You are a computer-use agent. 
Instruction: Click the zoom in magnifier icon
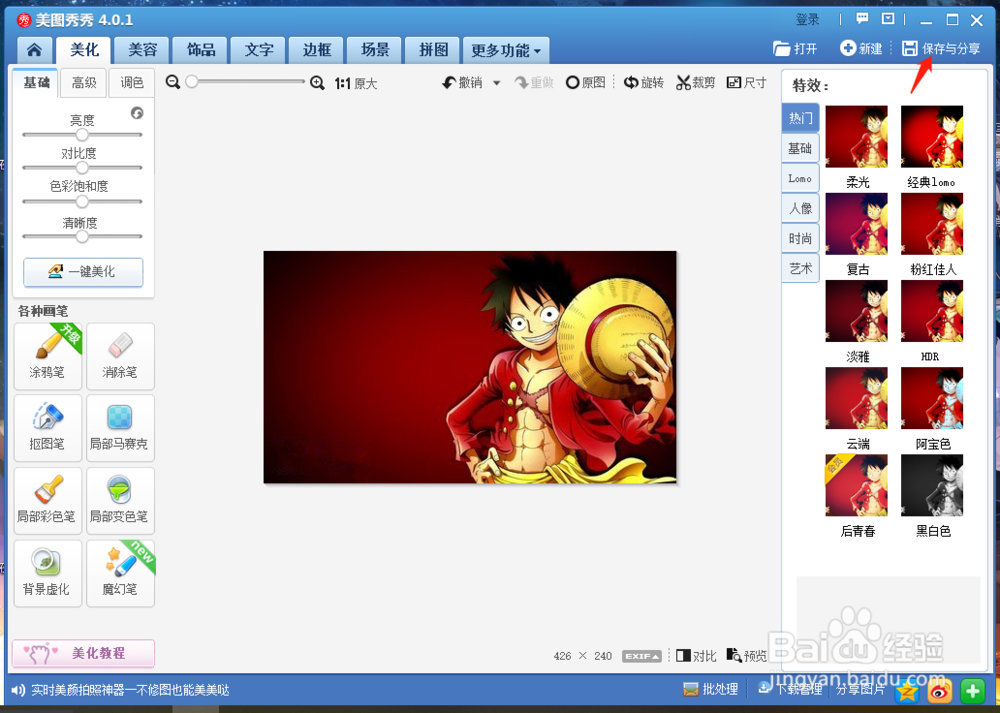click(317, 83)
